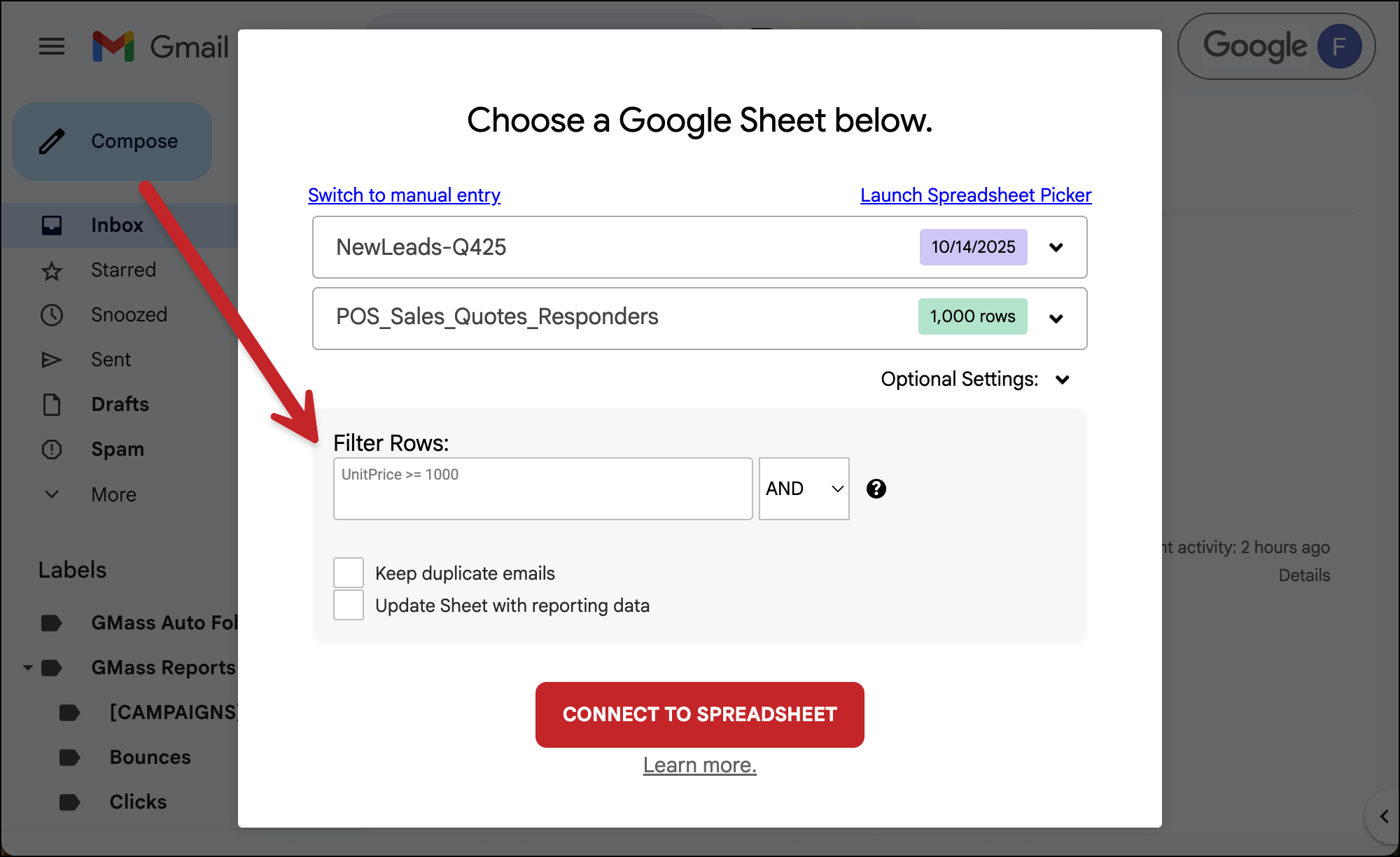The width and height of the screenshot is (1400, 857).
Task: Open the Sent mail folder
Action: point(111,360)
